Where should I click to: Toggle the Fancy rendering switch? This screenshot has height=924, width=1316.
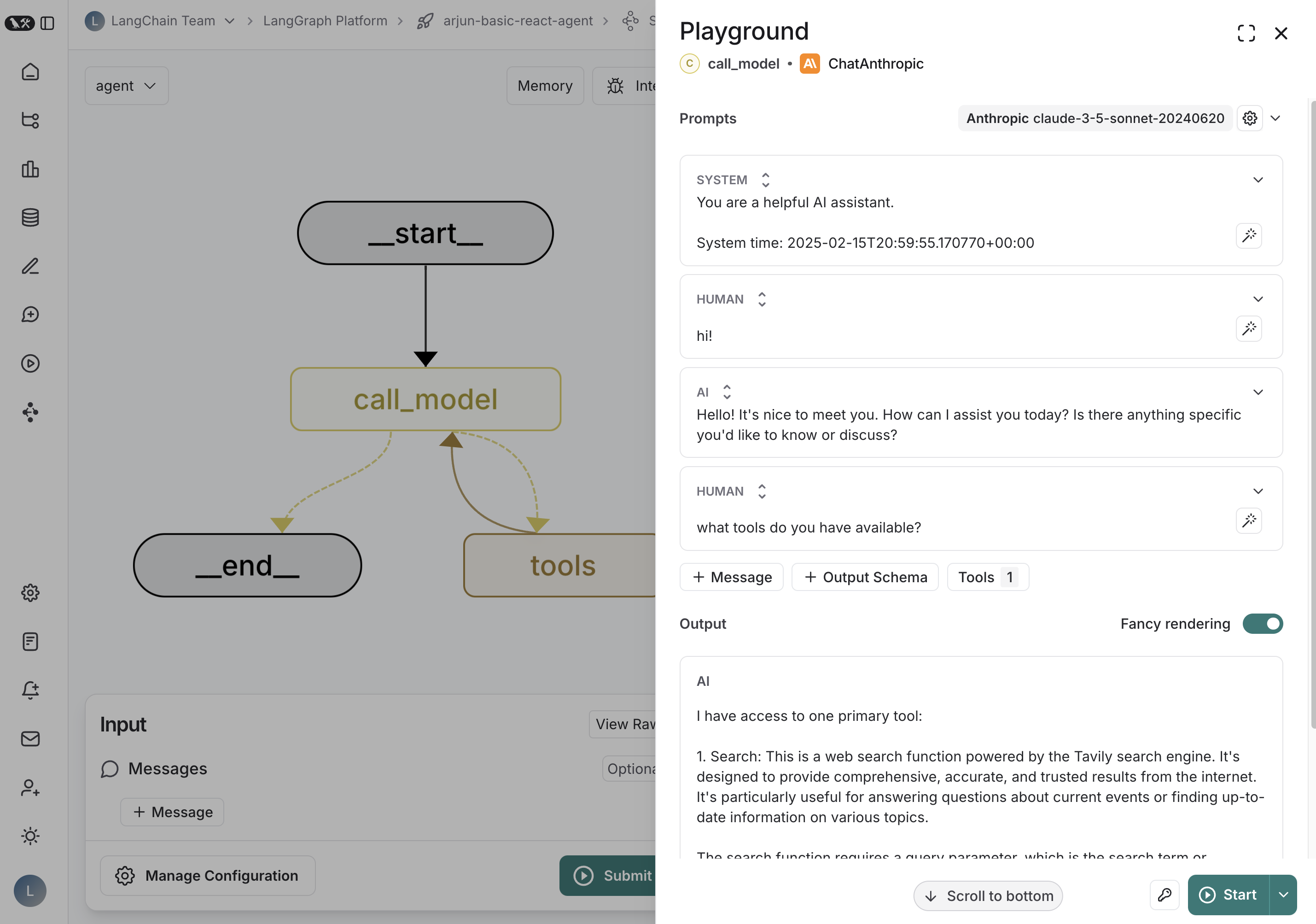tap(1262, 624)
